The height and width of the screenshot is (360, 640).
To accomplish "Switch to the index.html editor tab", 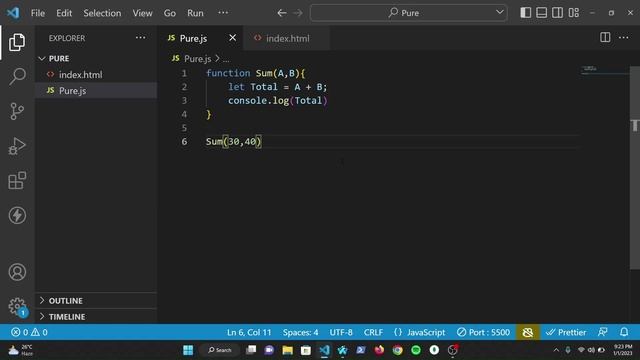I will tap(287, 38).
